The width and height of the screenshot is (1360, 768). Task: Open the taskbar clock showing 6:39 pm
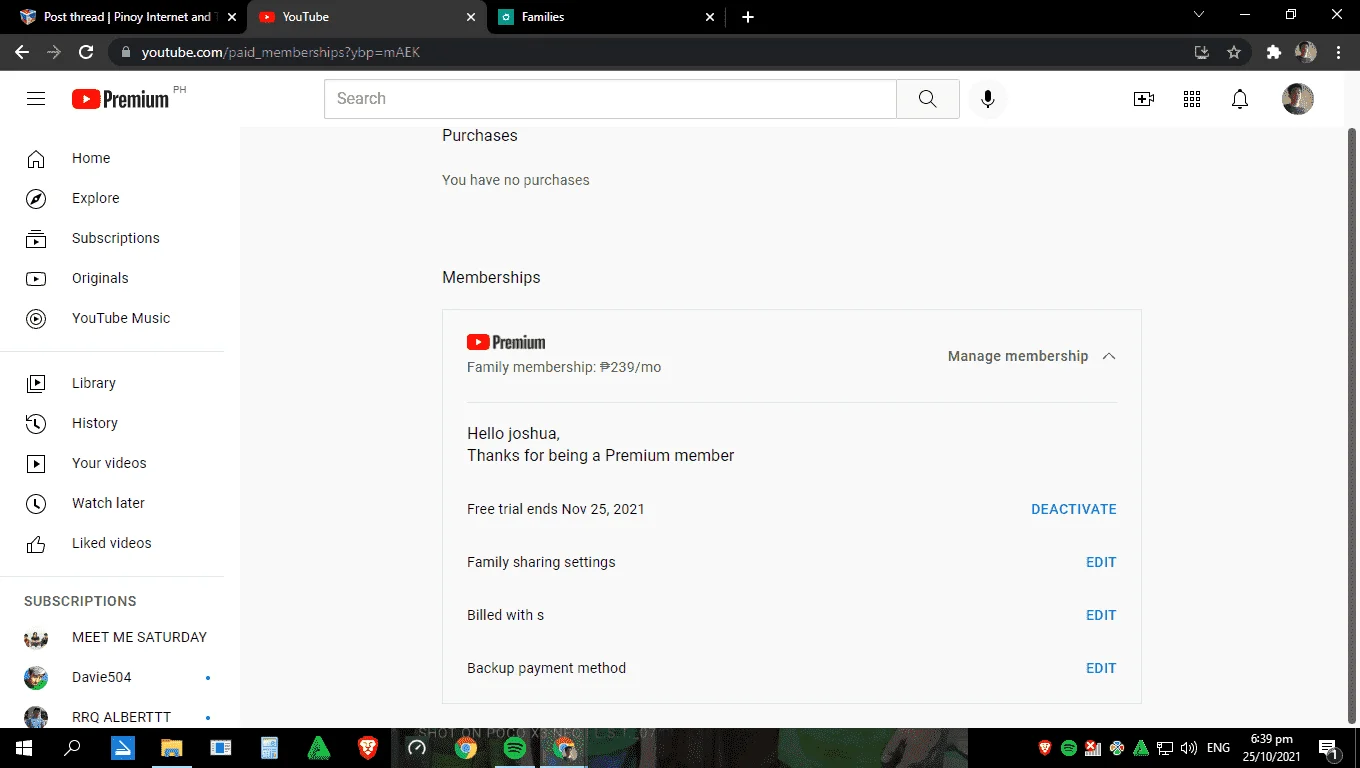[1271, 748]
